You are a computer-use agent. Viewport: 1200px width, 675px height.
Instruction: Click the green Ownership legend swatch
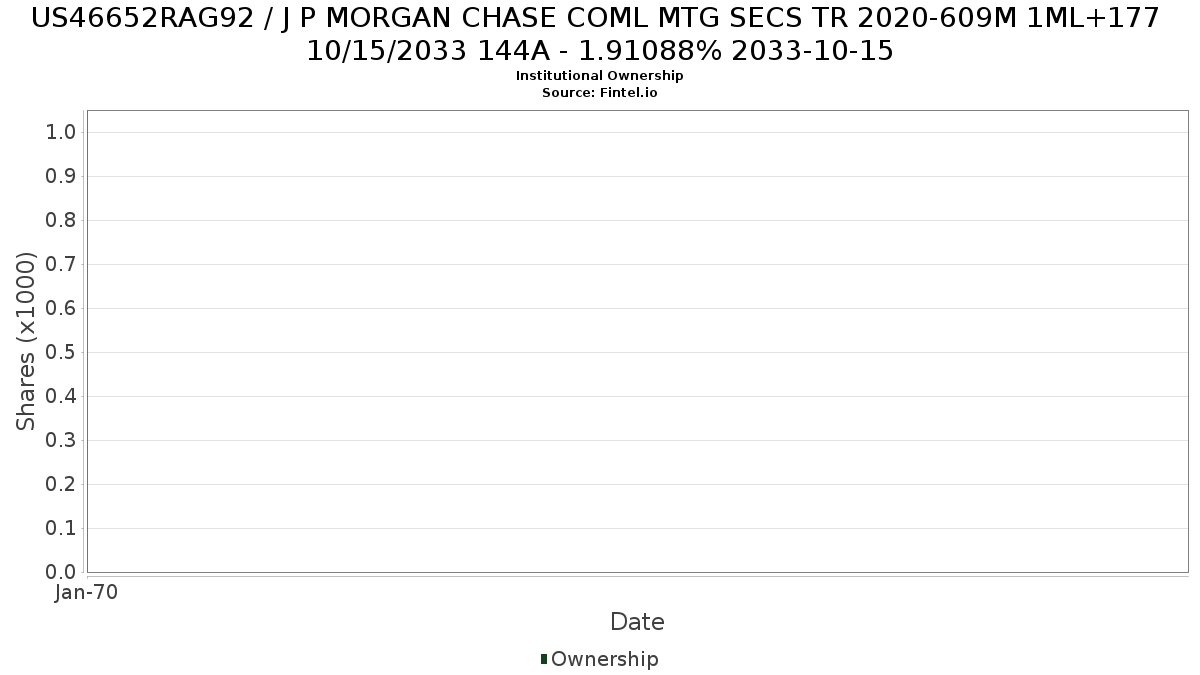tap(544, 659)
